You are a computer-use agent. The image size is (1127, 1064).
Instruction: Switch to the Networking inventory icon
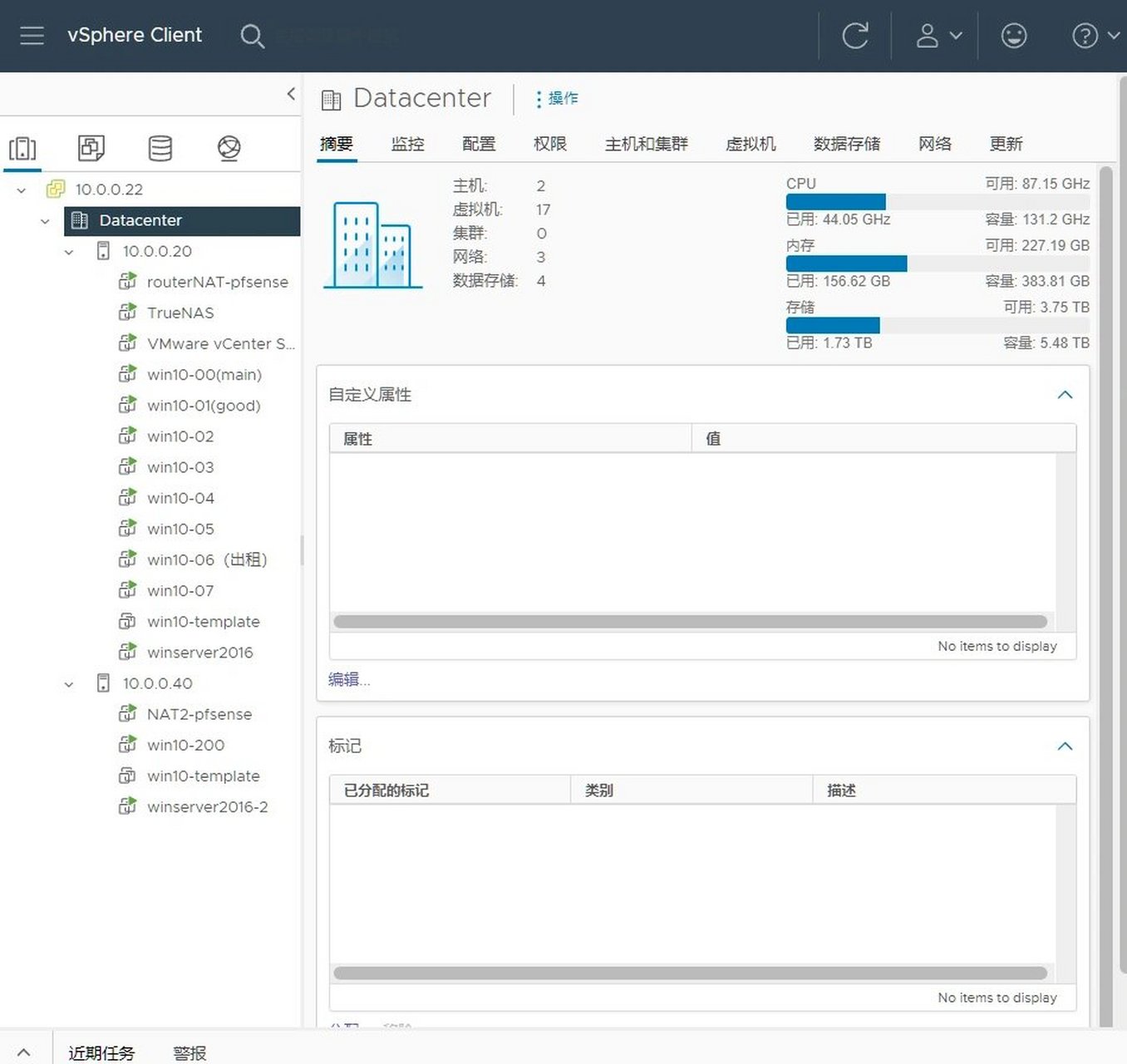click(x=229, y=148)
